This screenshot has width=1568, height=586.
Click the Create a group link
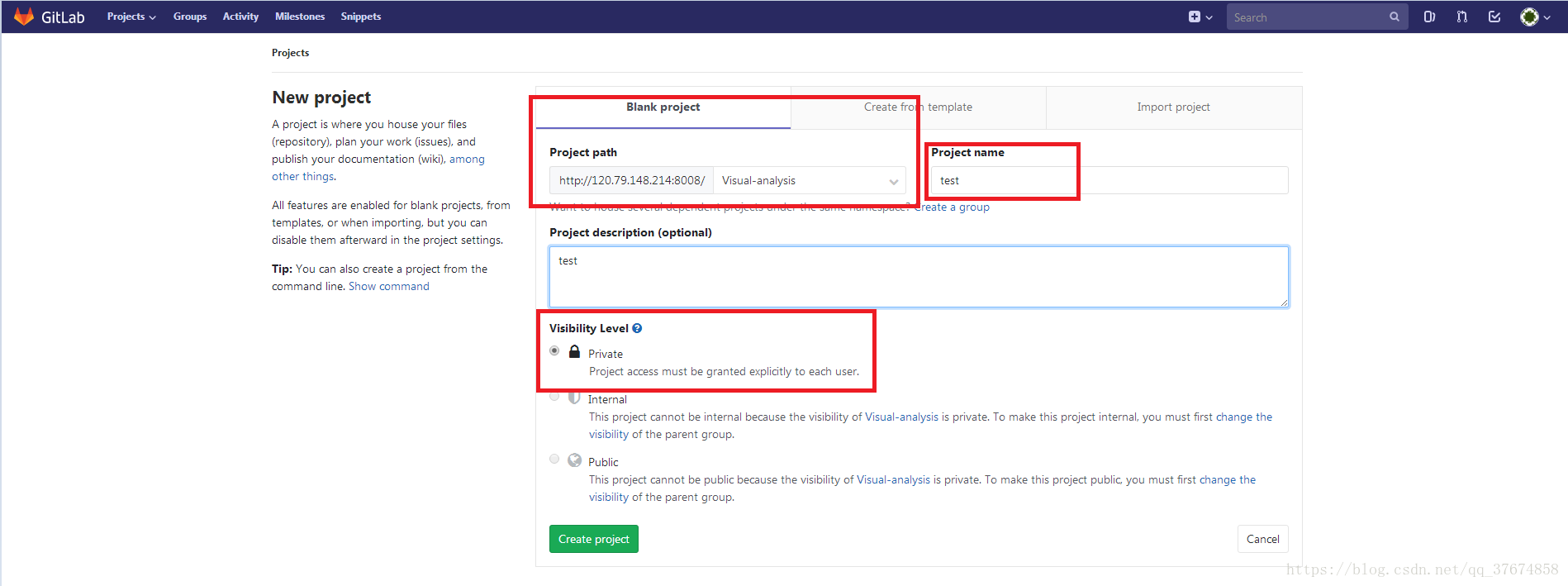pyautogui.click(x=952, y=207)
